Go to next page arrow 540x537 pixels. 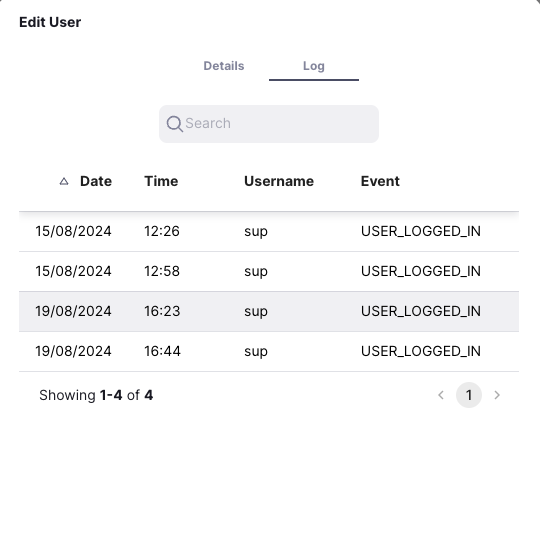point(497,395)
